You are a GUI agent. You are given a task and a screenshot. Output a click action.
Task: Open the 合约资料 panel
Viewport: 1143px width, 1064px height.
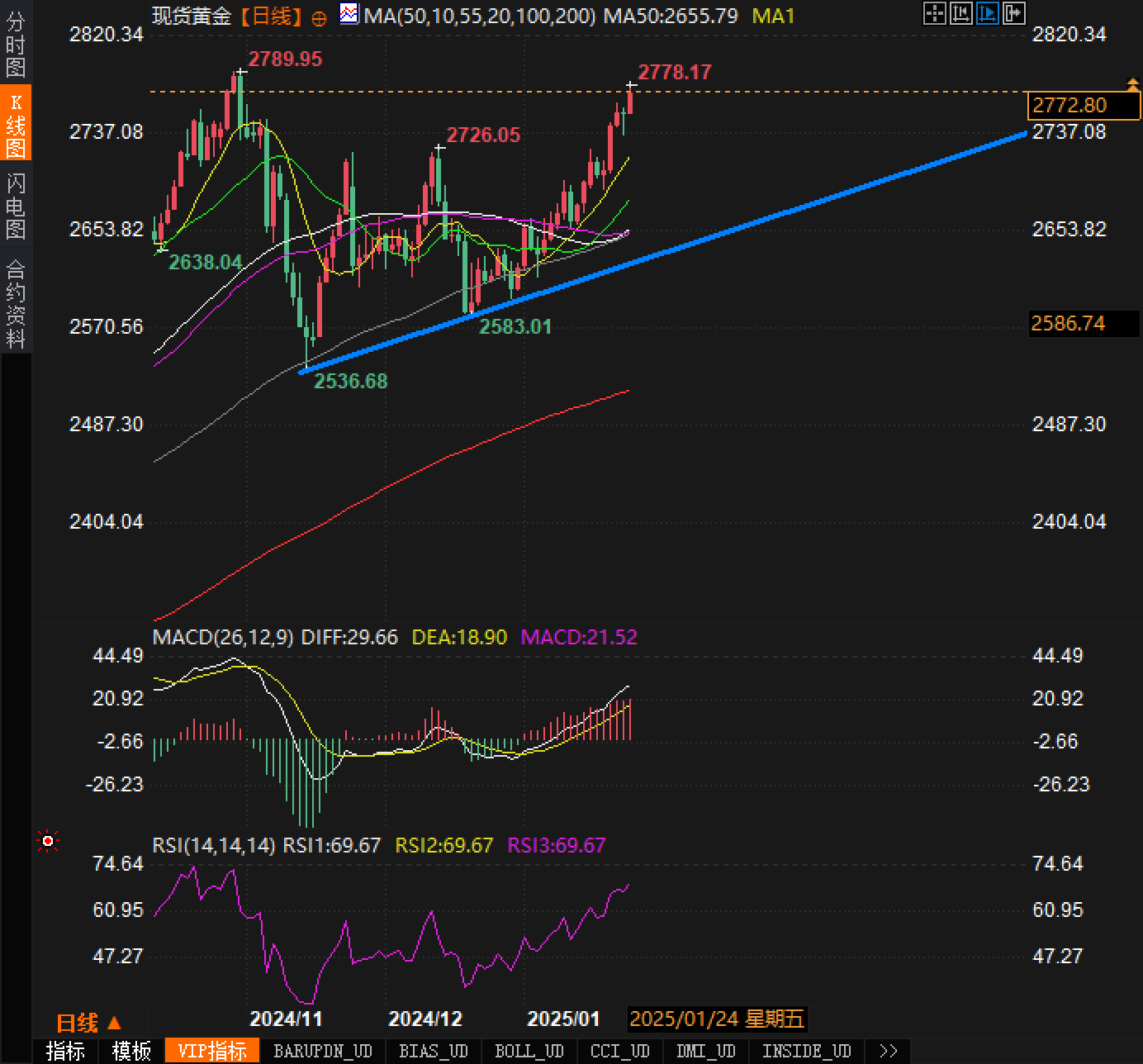(x=16, y=303)
